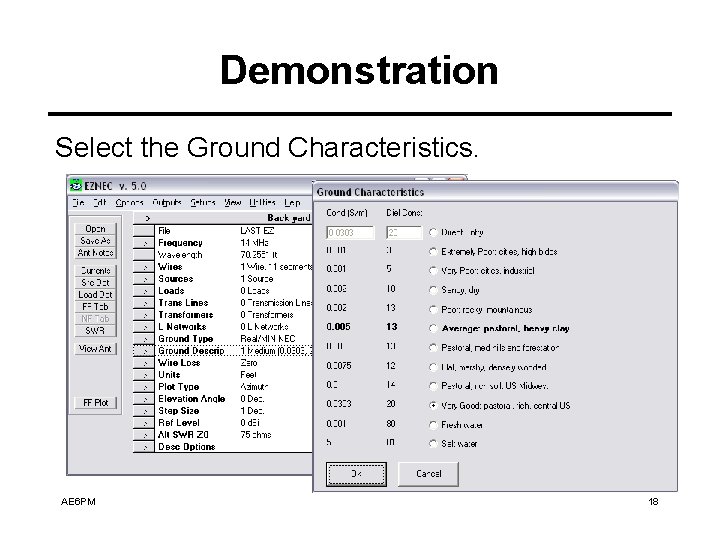Click the Ground Descrip label text

pyautogui.click(x=191, y=351)
